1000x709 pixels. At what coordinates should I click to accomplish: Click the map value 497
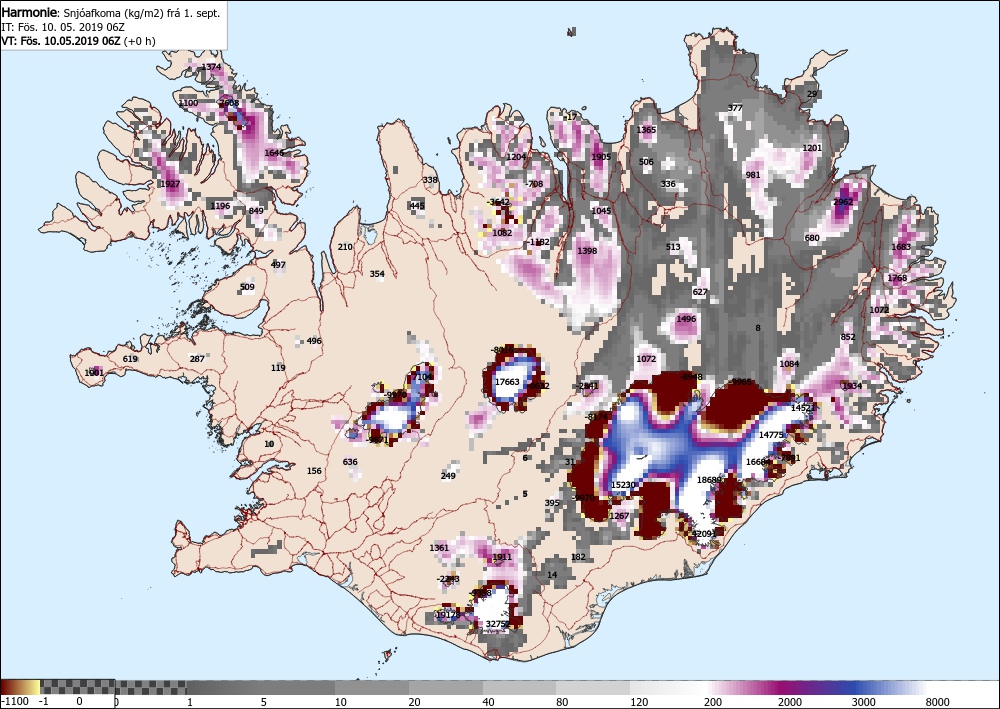pos(278,265)
